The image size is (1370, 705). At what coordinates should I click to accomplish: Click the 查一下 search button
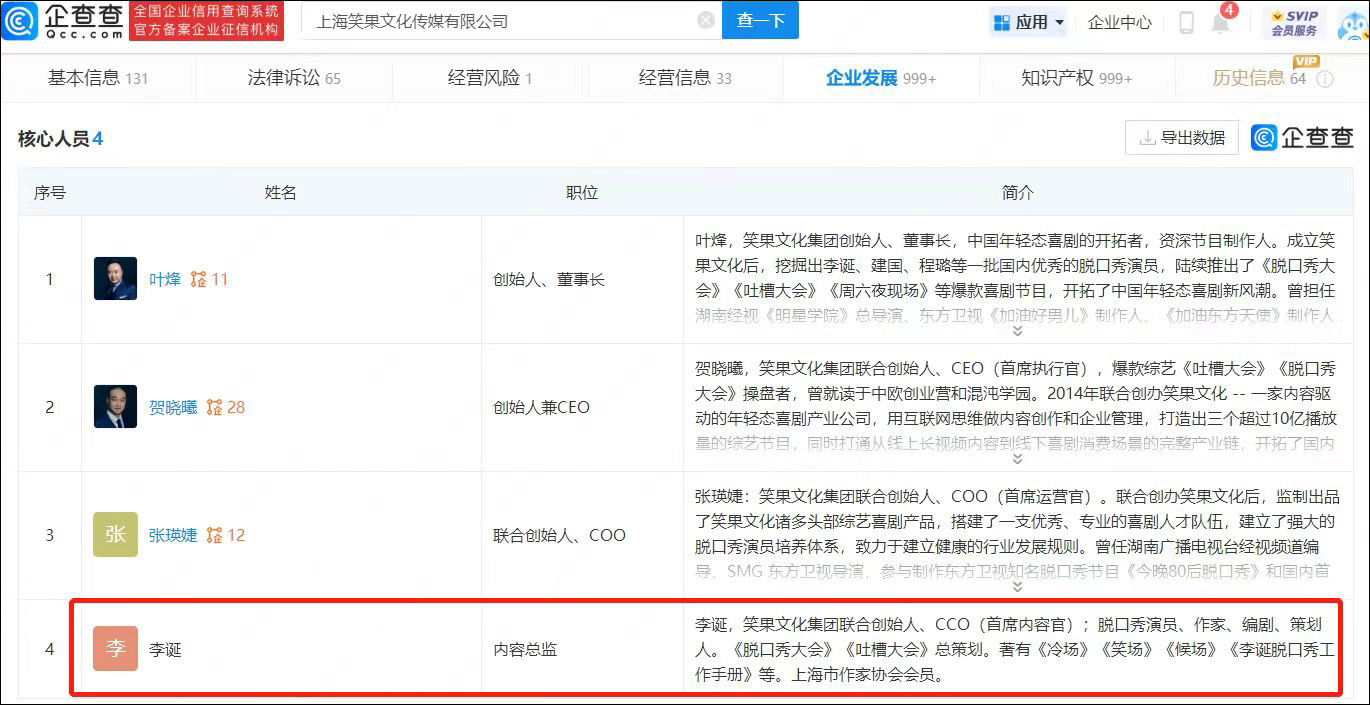[760, 21]
